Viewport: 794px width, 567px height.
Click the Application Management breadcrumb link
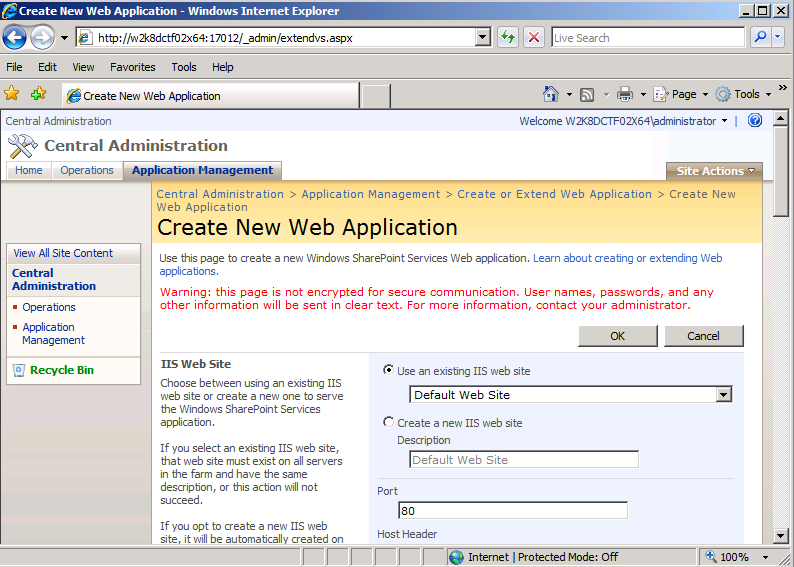[371, 194]
